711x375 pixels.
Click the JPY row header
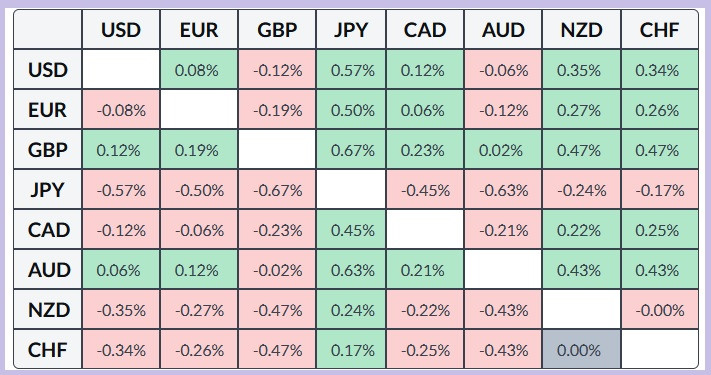tap(48, 190)
